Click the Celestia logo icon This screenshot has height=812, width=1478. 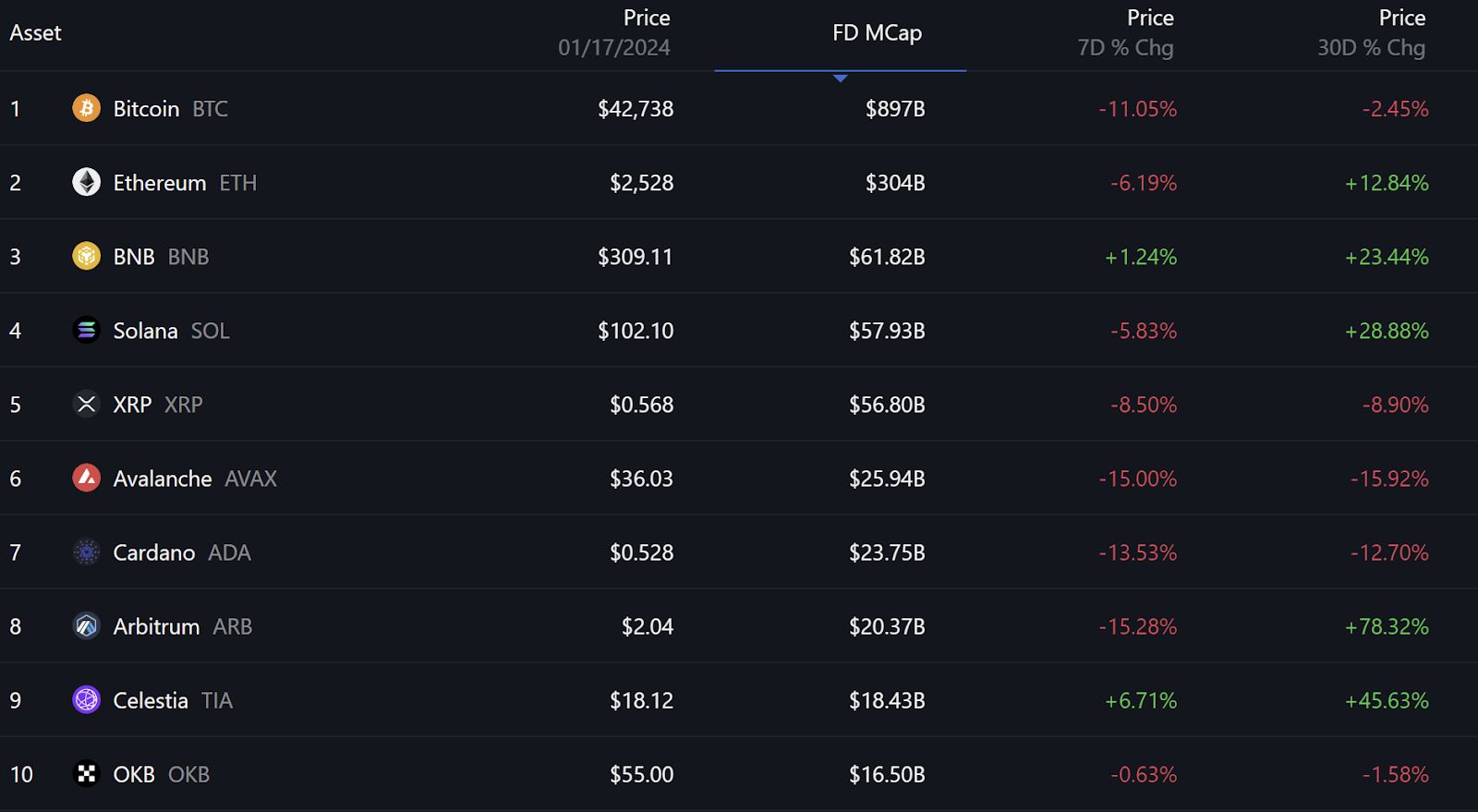87,700
